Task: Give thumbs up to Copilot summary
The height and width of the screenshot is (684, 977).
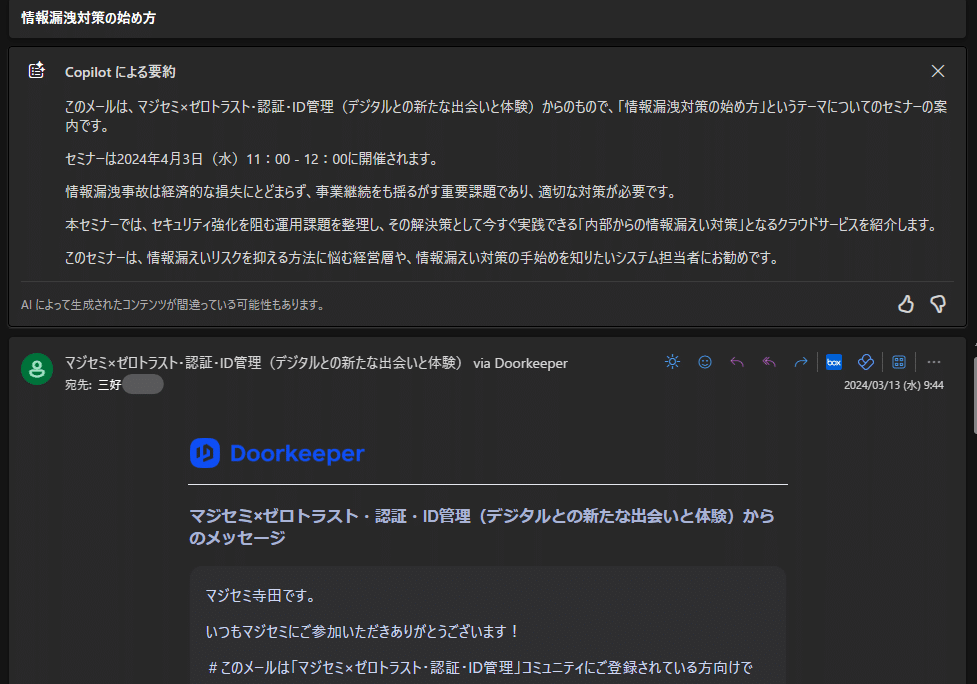Action: 905,304
